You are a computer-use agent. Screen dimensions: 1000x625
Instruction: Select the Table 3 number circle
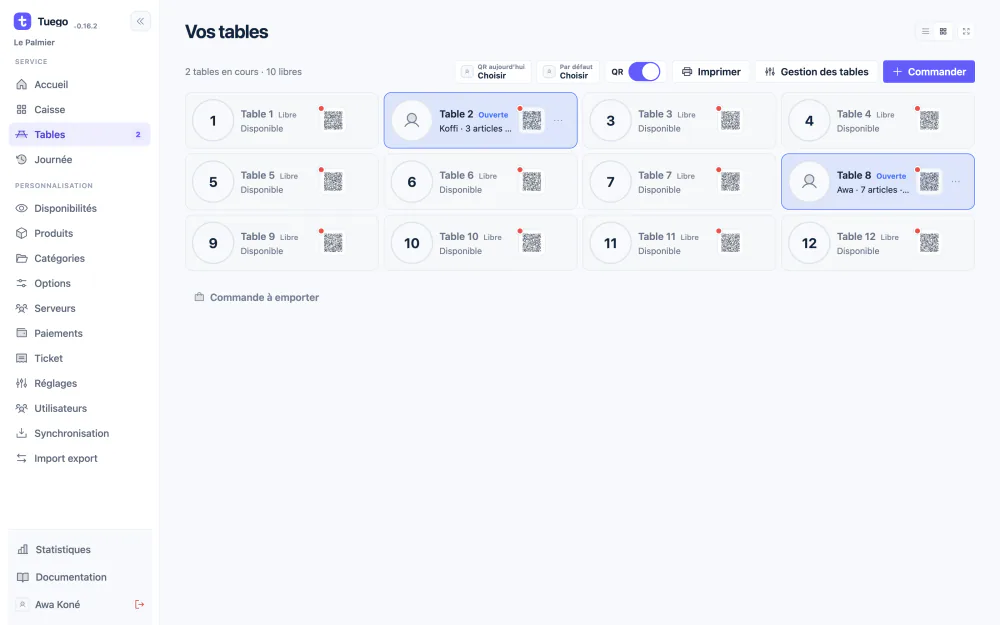pyautogui.click(x=610, y=121)
